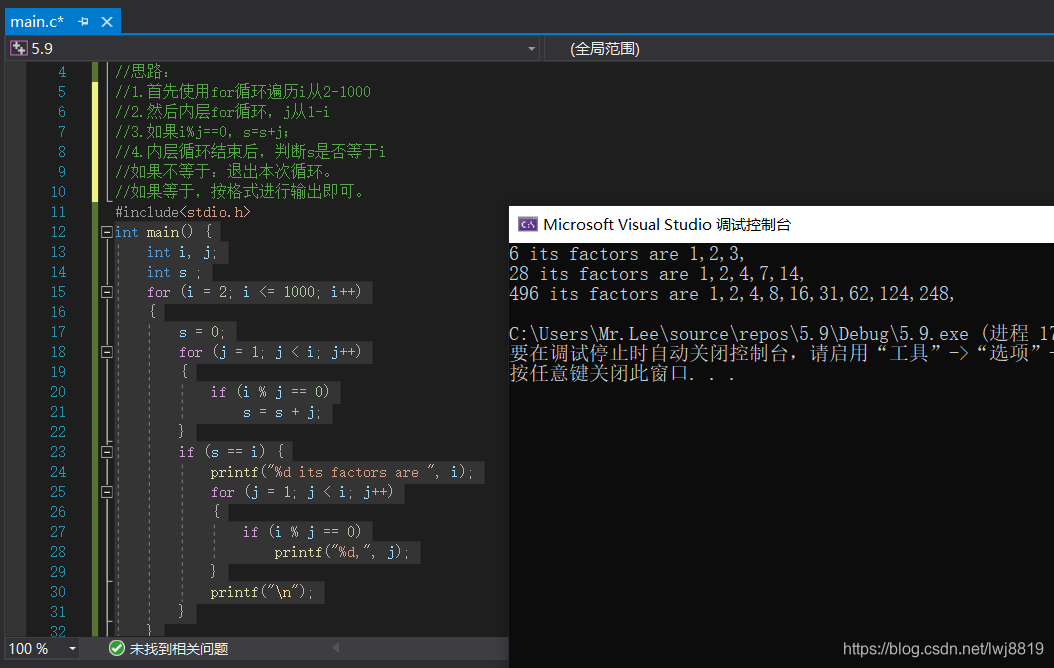Click the 'int s ;' declaration
This screenshot has width=1054, height=668.
click(x=173, y=272)
